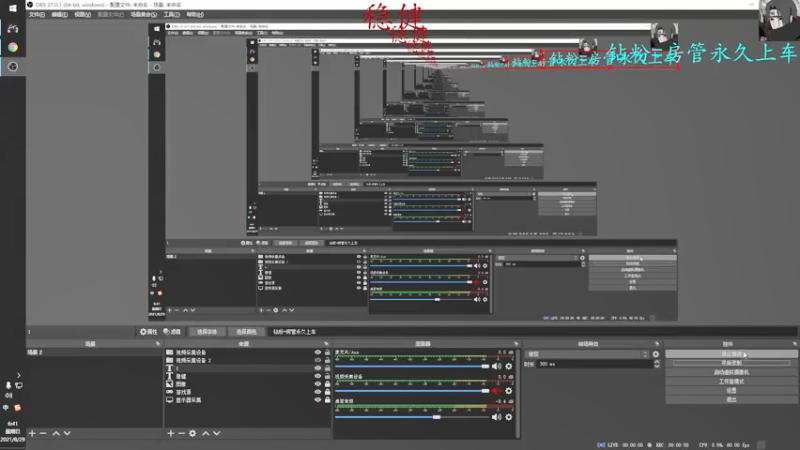The width and height of the screenshot is (800, 450).
Task: Pop out the sources dock icon
Action: (326, 344)
